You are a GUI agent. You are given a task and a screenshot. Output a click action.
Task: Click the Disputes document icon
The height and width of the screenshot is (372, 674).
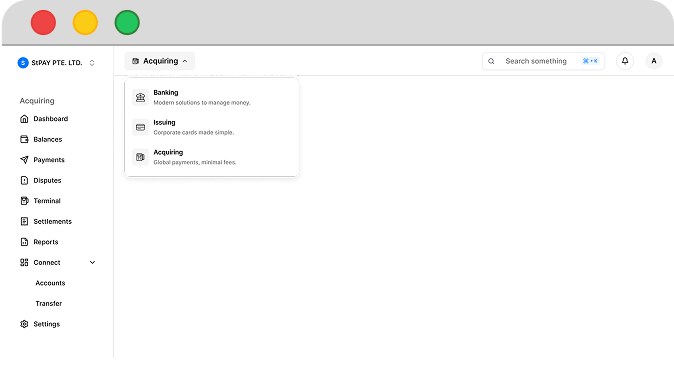coord(25,180)
